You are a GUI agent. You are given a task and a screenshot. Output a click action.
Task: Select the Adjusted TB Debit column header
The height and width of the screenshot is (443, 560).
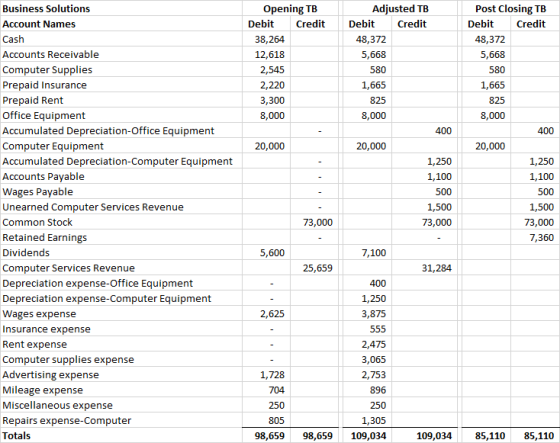click(361, 24)
